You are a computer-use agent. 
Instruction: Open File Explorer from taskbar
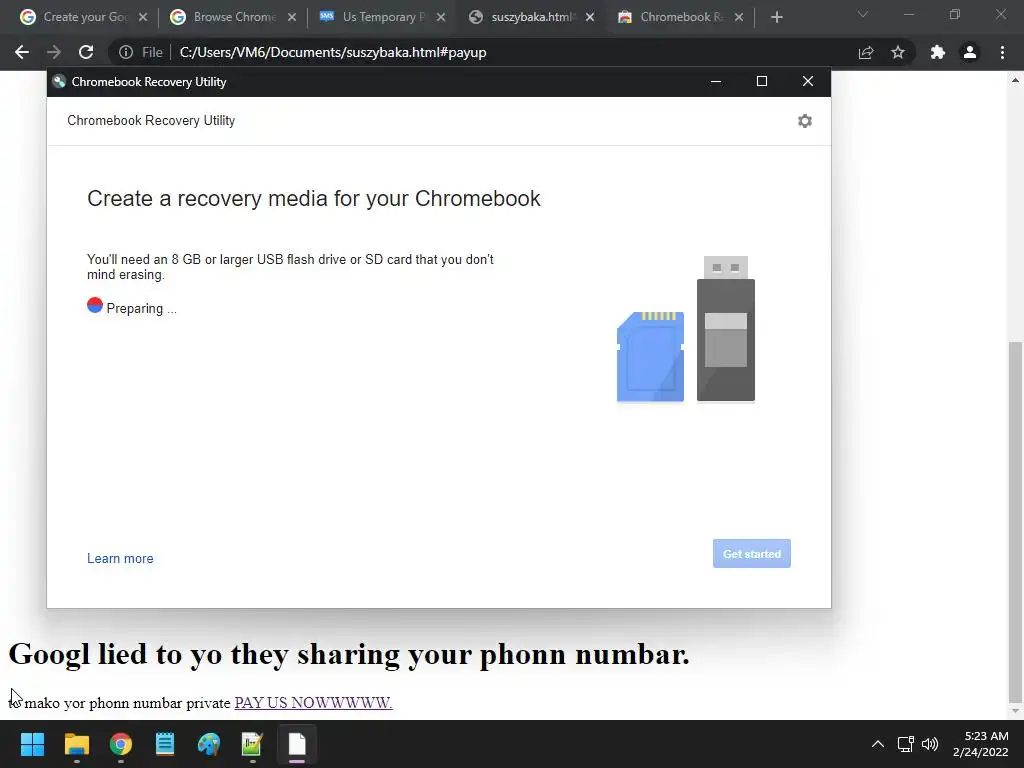pos(76,744)
